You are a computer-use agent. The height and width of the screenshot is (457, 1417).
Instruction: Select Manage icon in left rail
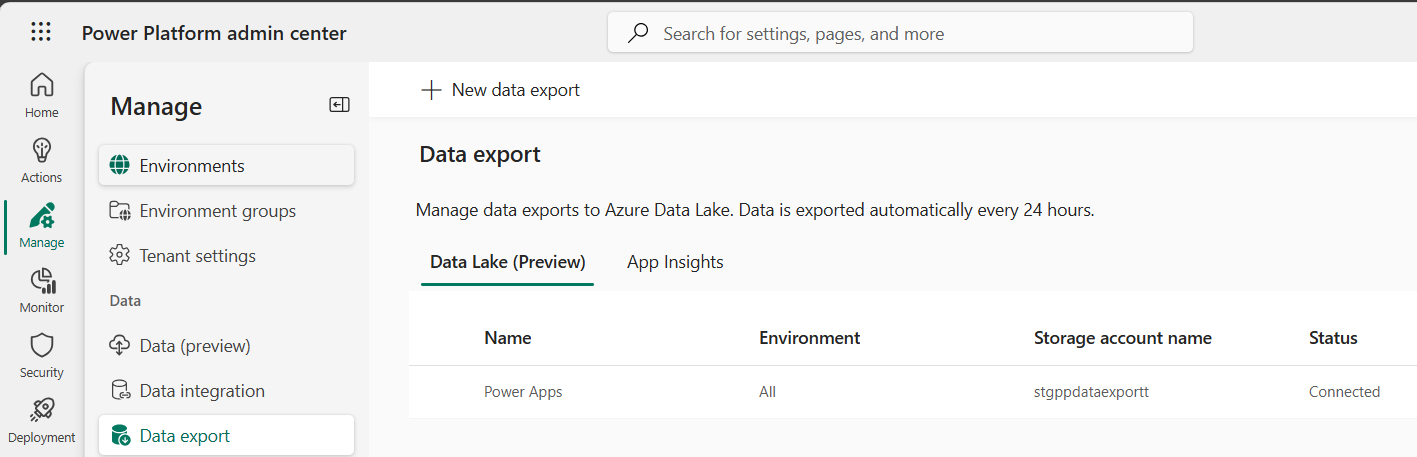click(x=41, y=226)
